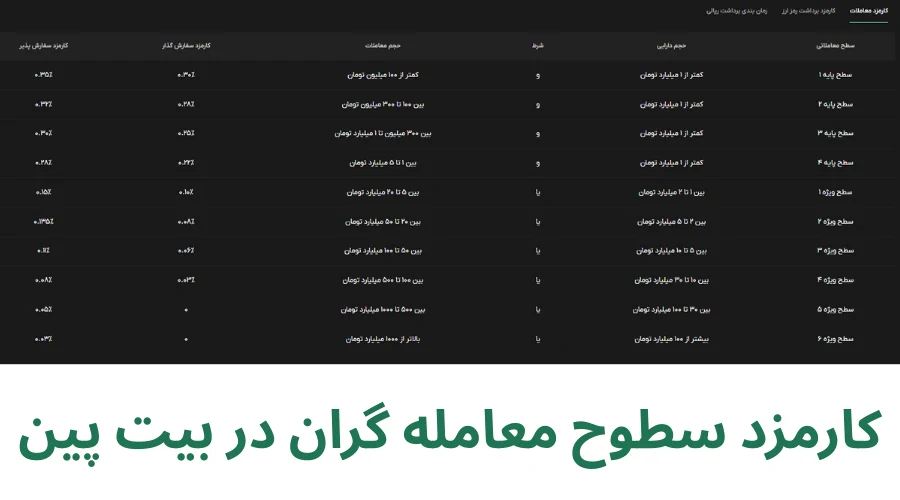Click trade volume بین ۵۰ تا ۱۰۰ میلیارد تومان

pos(382,250)
